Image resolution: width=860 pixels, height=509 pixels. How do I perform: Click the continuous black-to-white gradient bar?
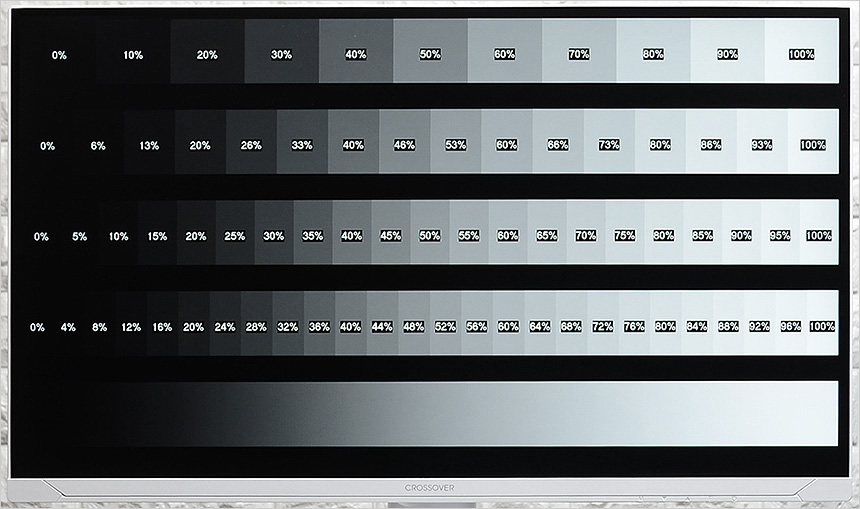point(430,413)
